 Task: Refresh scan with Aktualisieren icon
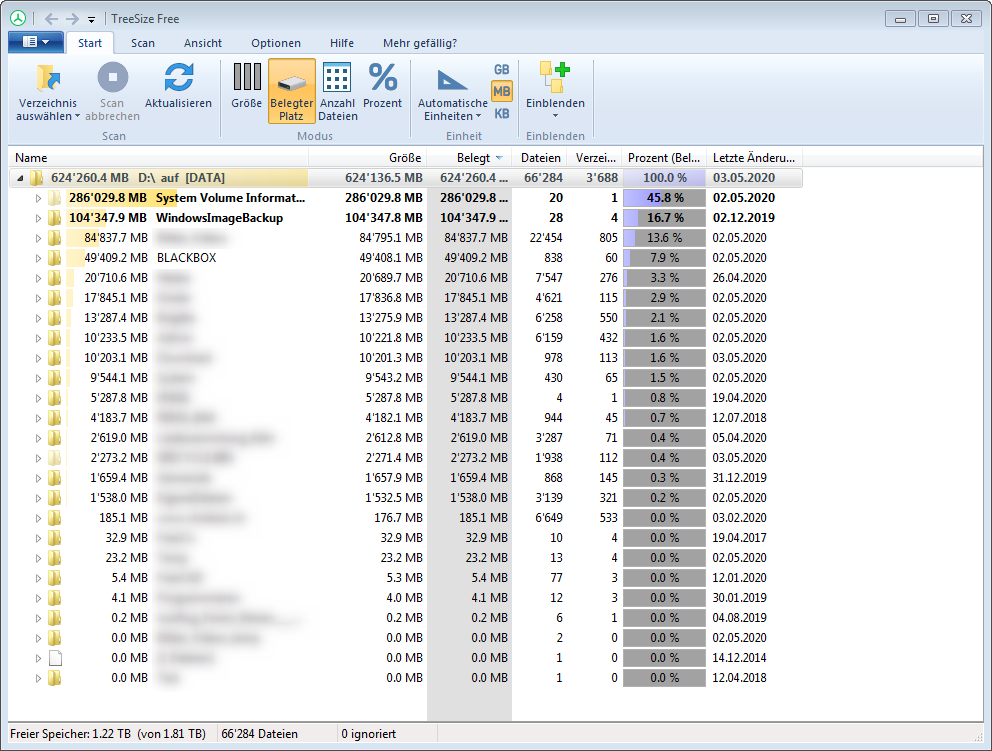[x=178, y=85]
